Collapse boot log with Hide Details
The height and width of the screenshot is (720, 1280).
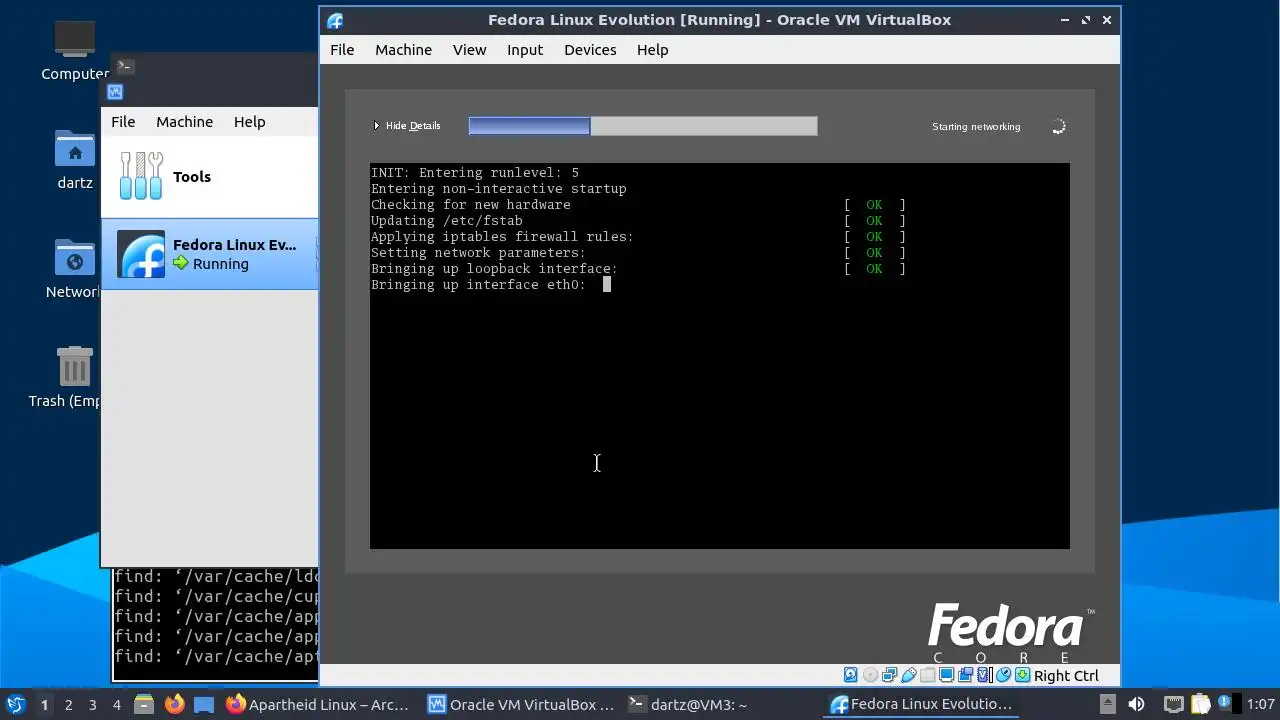click(407, 126)
